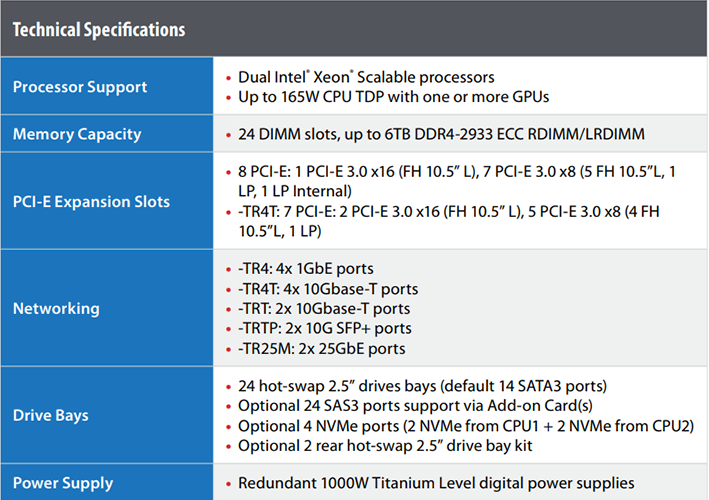Click the -TR4T 7 PCI-E description line
709x500 pixels.
click(x=449, y=221)
